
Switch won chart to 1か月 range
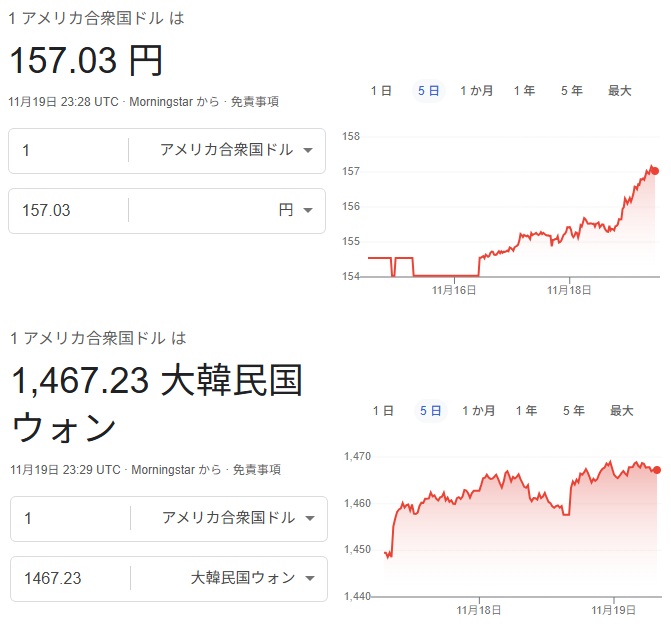(478, 410)
